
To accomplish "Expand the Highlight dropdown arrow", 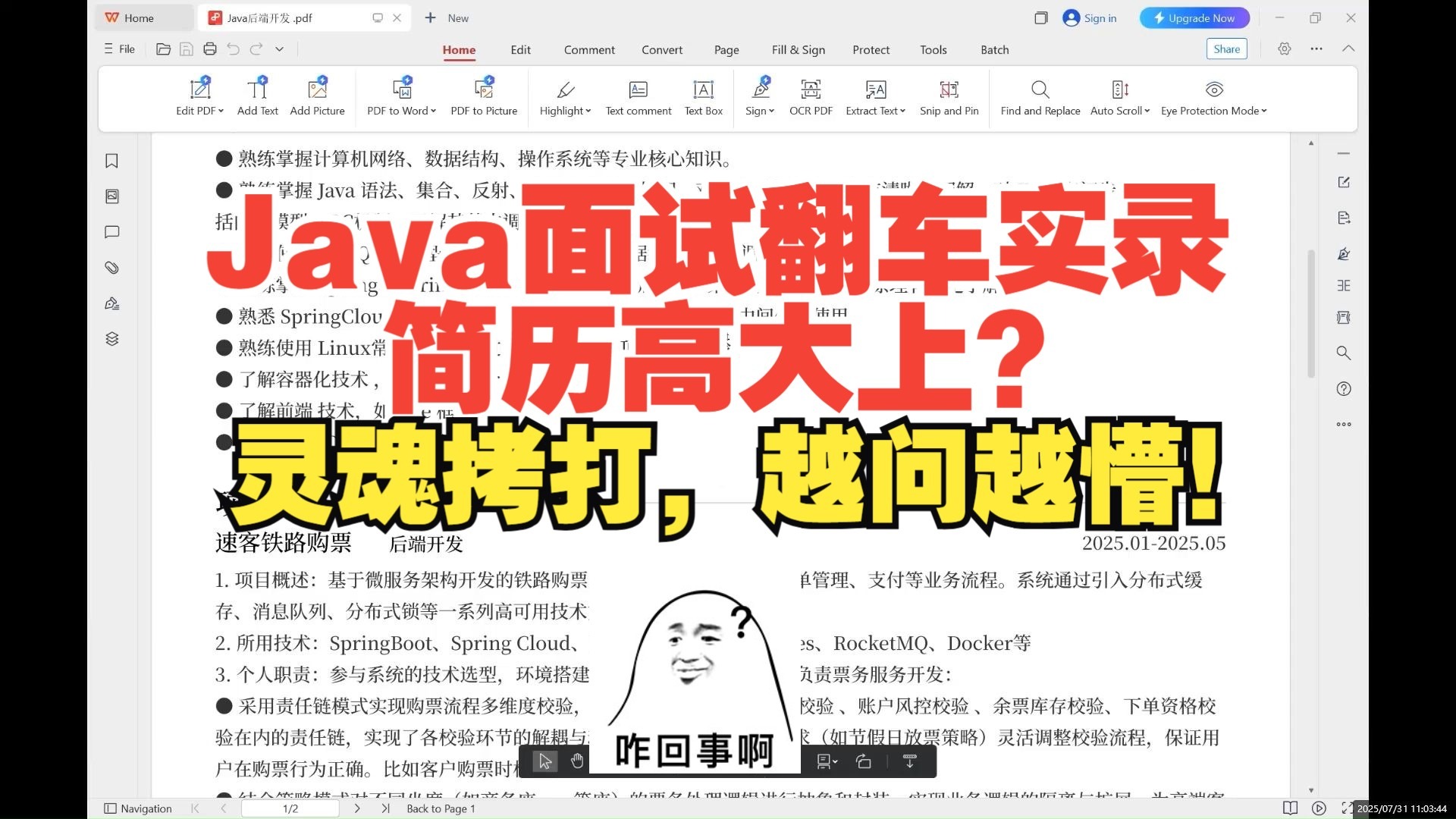I will (588, 111).
